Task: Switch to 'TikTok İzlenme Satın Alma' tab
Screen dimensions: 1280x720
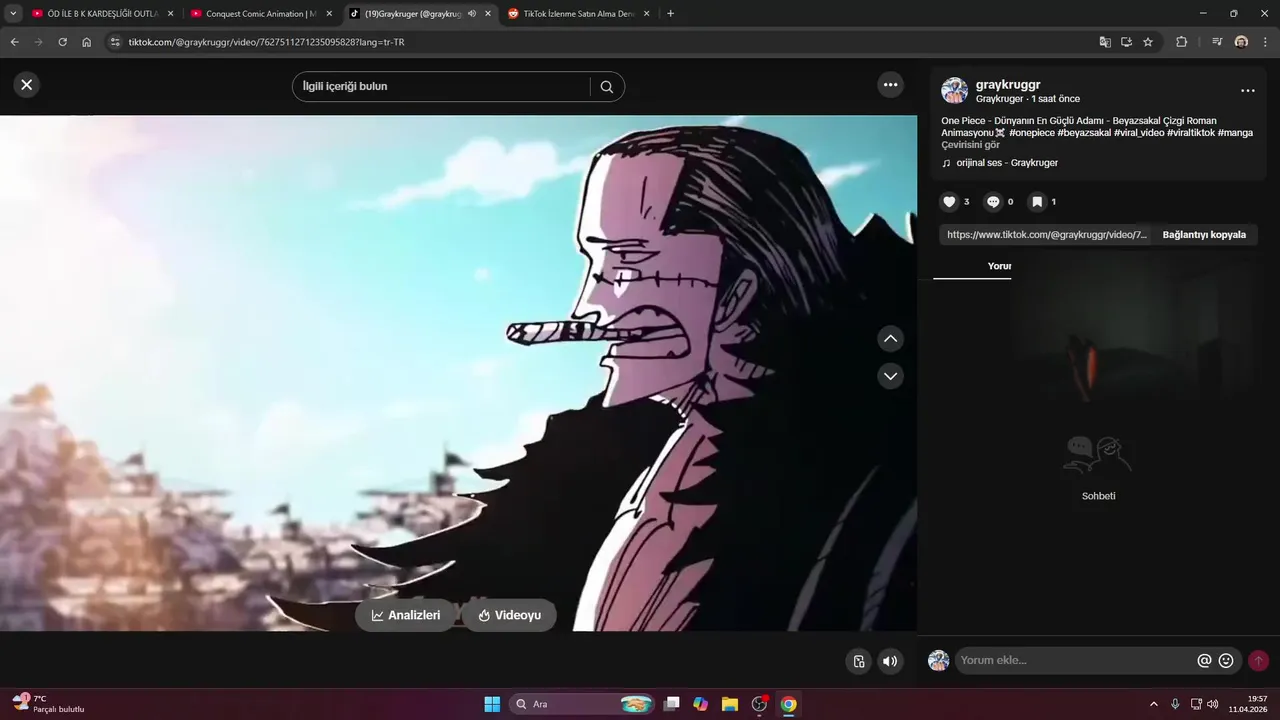Action: pyautogui.click(x=578, y=14)
